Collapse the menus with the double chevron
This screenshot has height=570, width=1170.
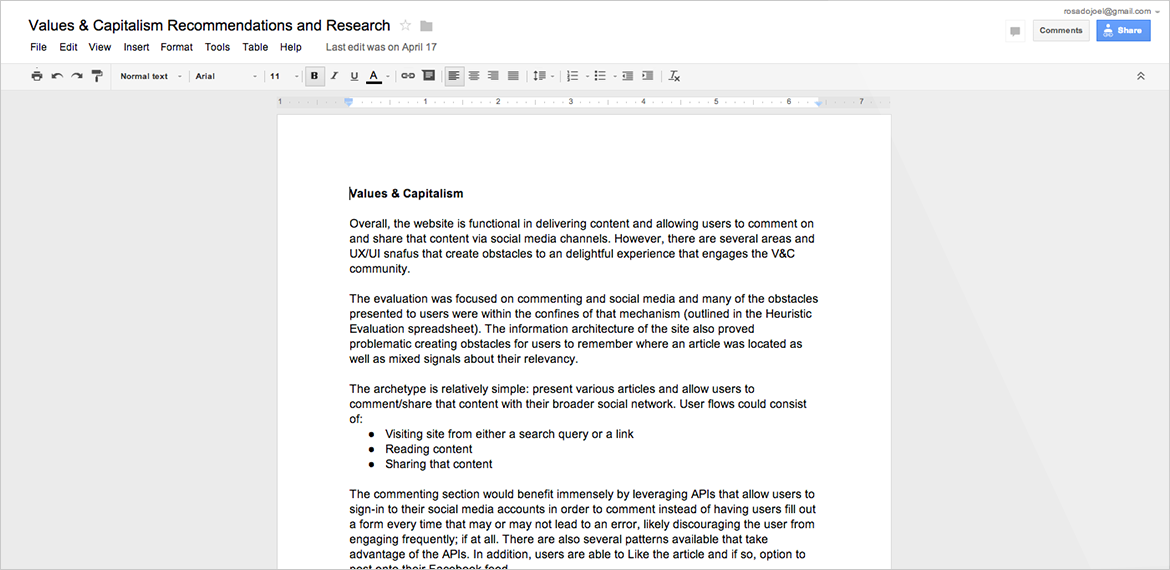click(x=1140, y=76)
